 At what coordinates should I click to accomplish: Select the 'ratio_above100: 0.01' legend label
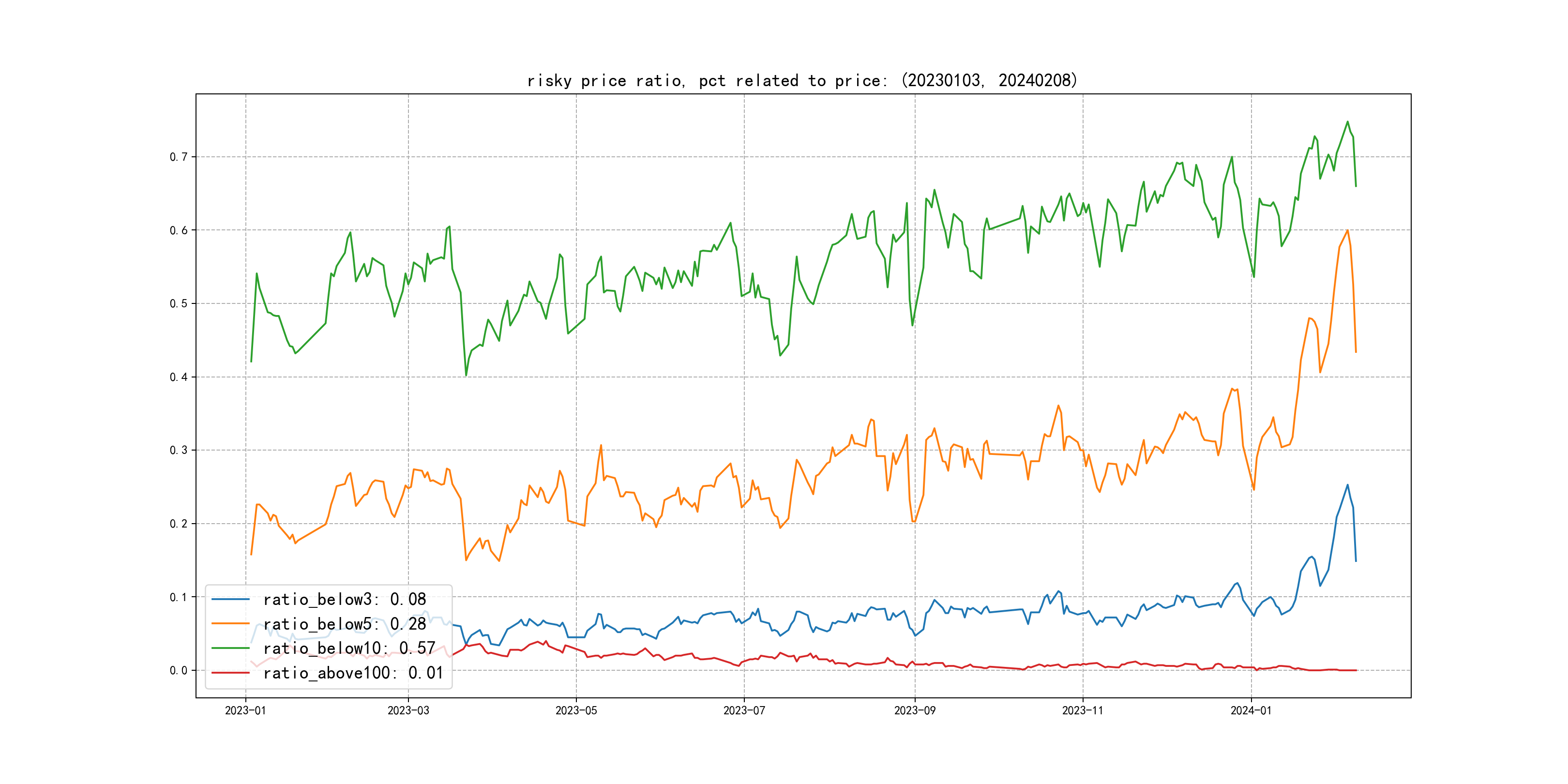click(x=353, y=673)
